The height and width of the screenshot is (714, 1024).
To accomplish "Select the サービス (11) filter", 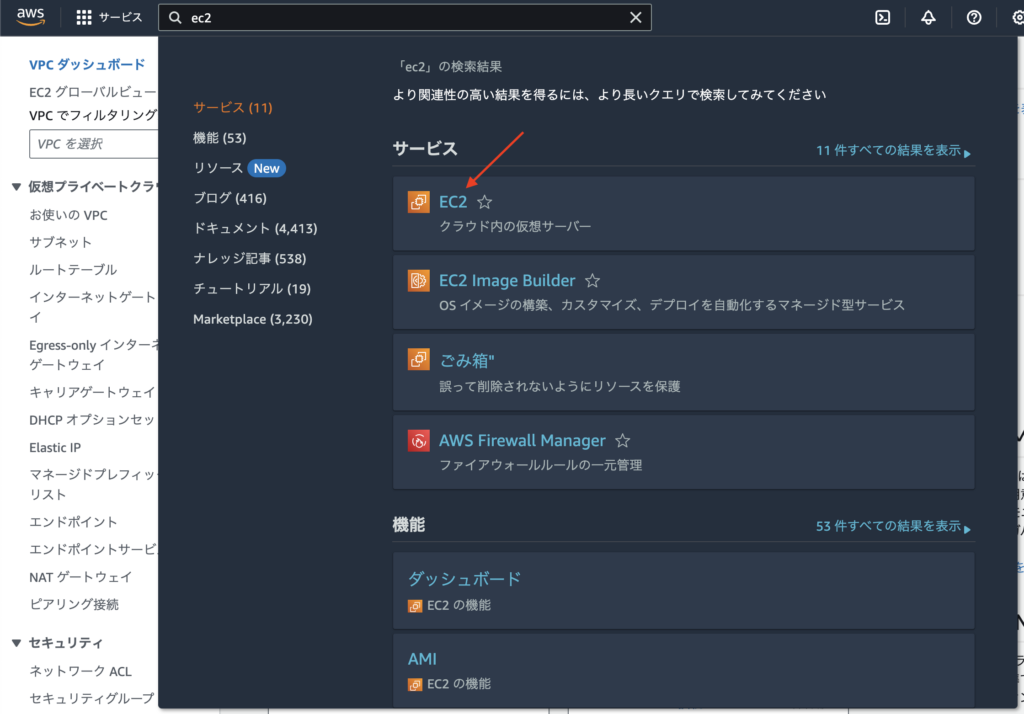I will point(232,108).
